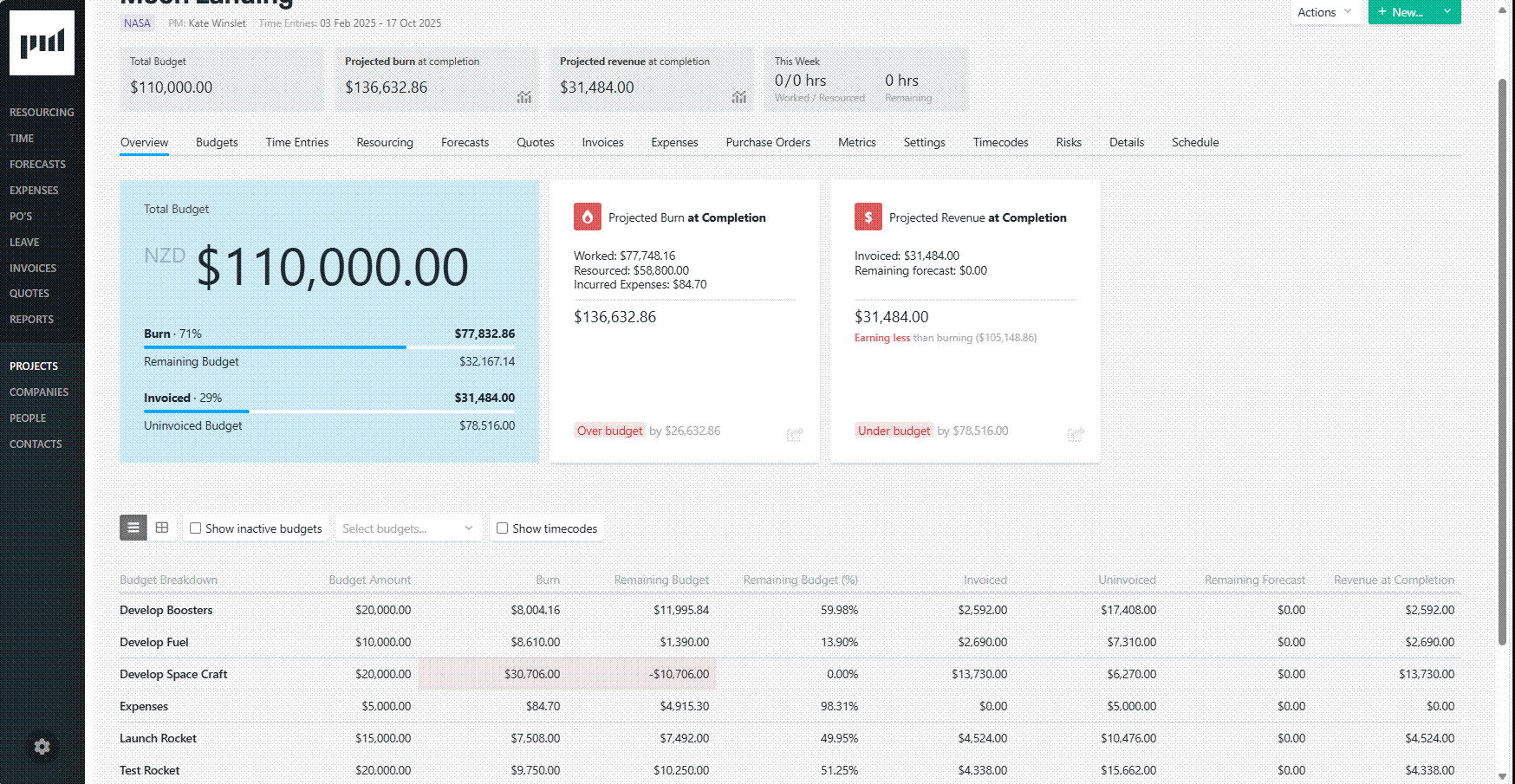Image resolution: width=1515 pixels, height=784 pixels.
Task: Open the Actions dropdown menu
Action: 1323,12
